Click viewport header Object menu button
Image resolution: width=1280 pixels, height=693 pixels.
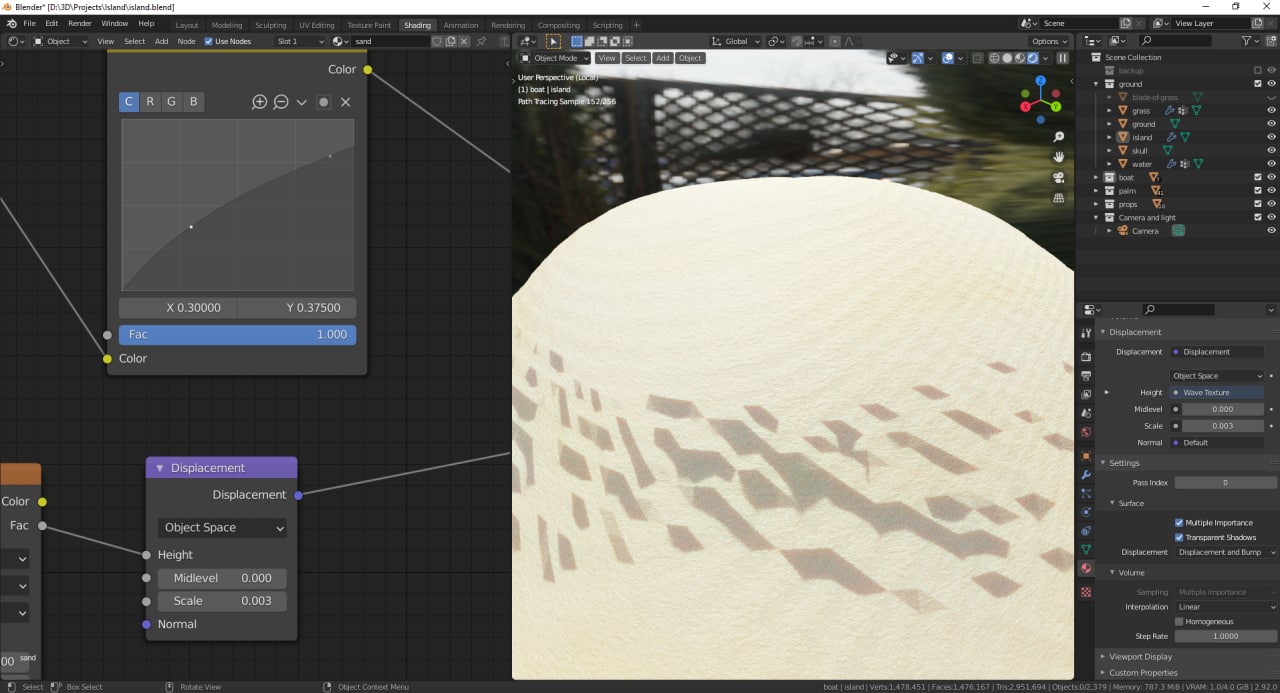690,58
